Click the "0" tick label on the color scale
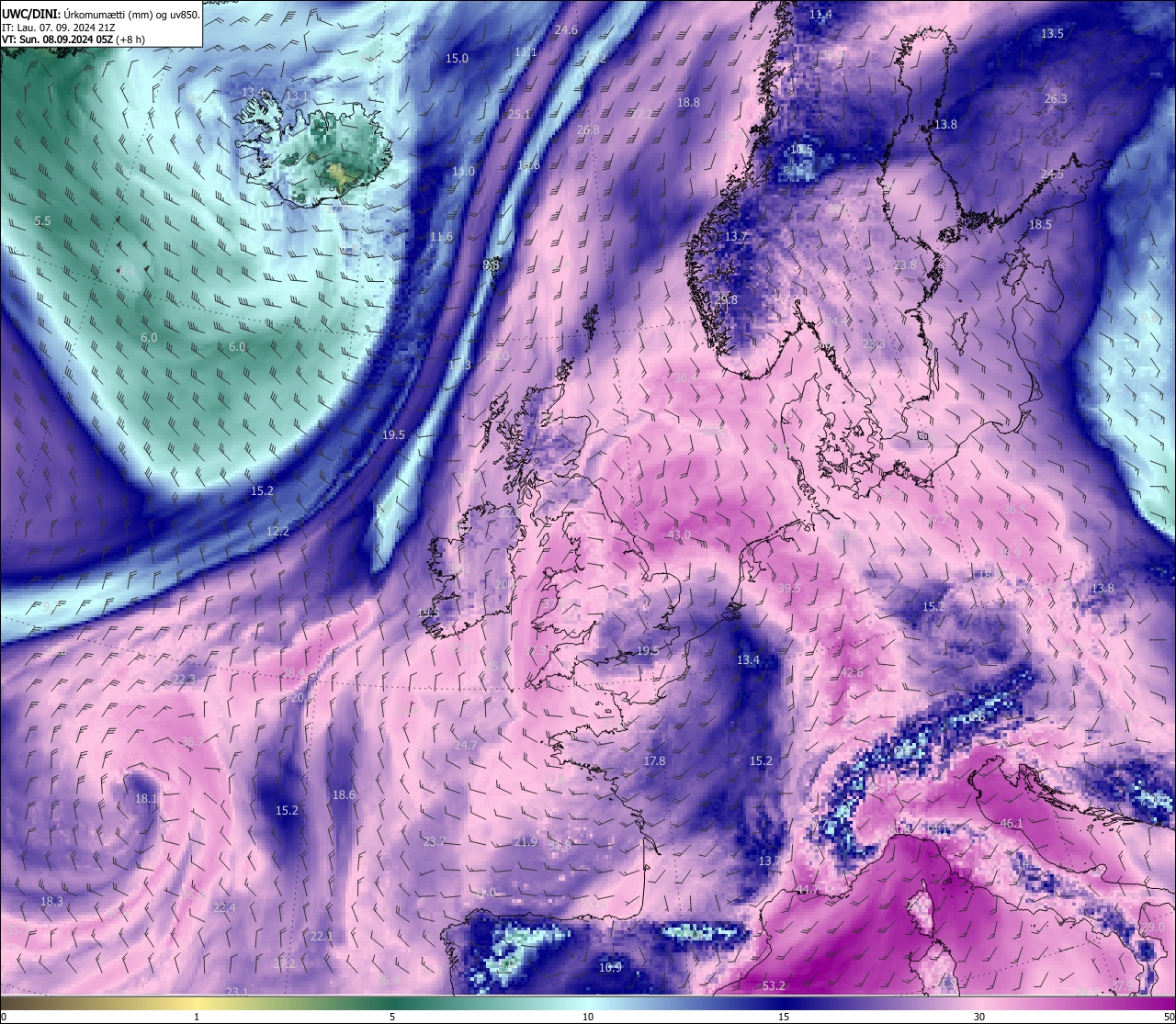Image resolution: width=1176 pixels, height=1024 pixels. (4, 1017)
